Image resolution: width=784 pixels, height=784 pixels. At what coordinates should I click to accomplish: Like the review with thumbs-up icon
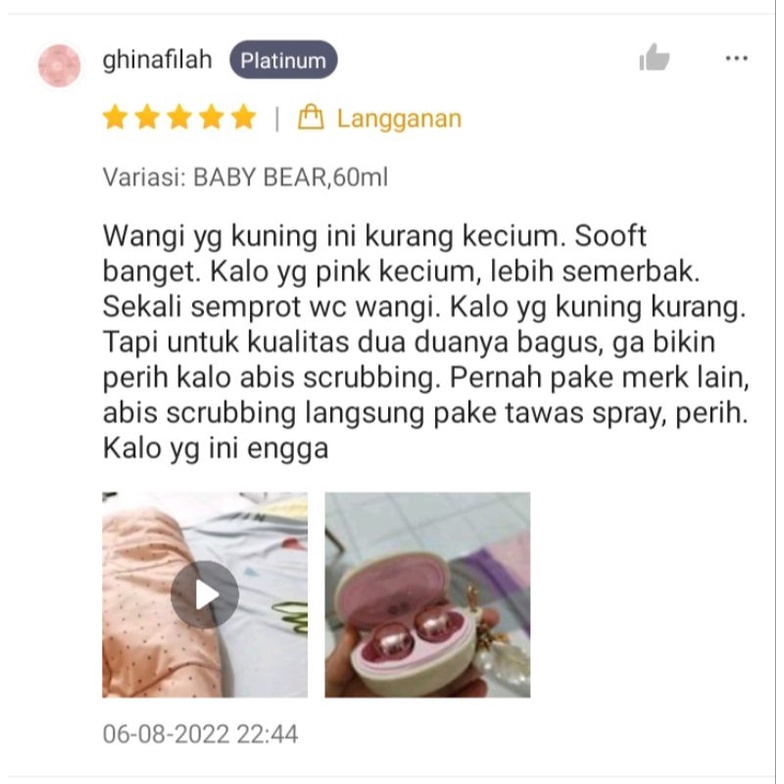click(x=654, y=58)
